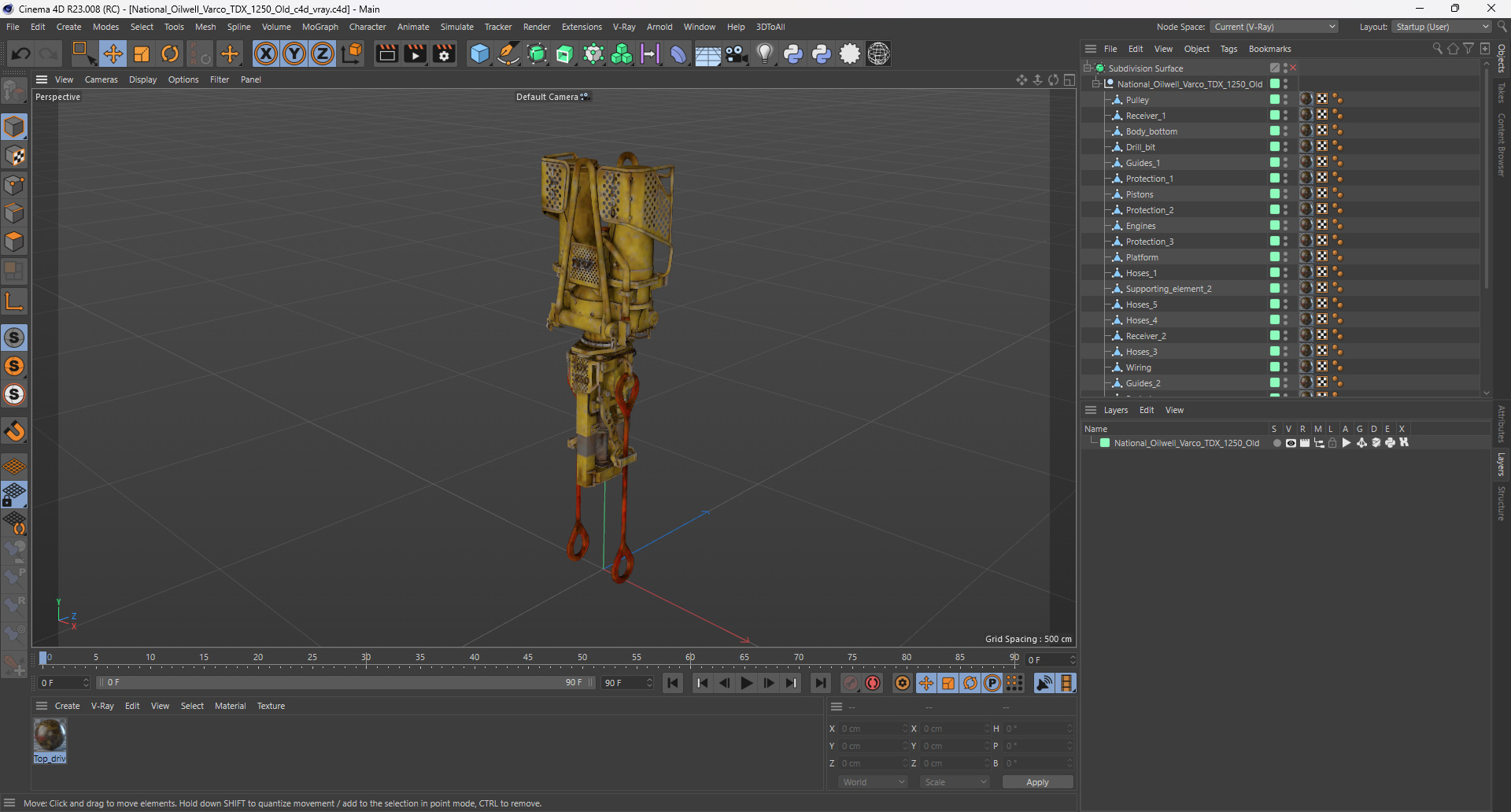
Task: Toggle Pulley object visibility dots
Action: pyautogui.click(x=1286, y=100)
